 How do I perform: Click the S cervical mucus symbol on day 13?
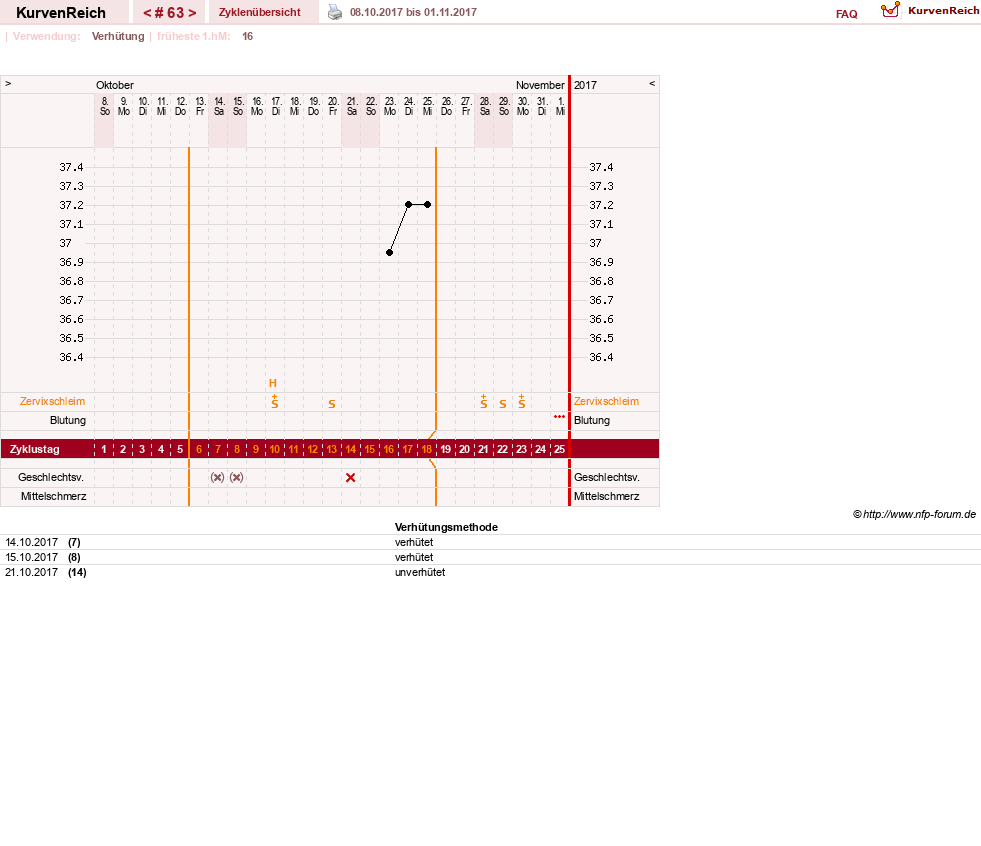332,404
